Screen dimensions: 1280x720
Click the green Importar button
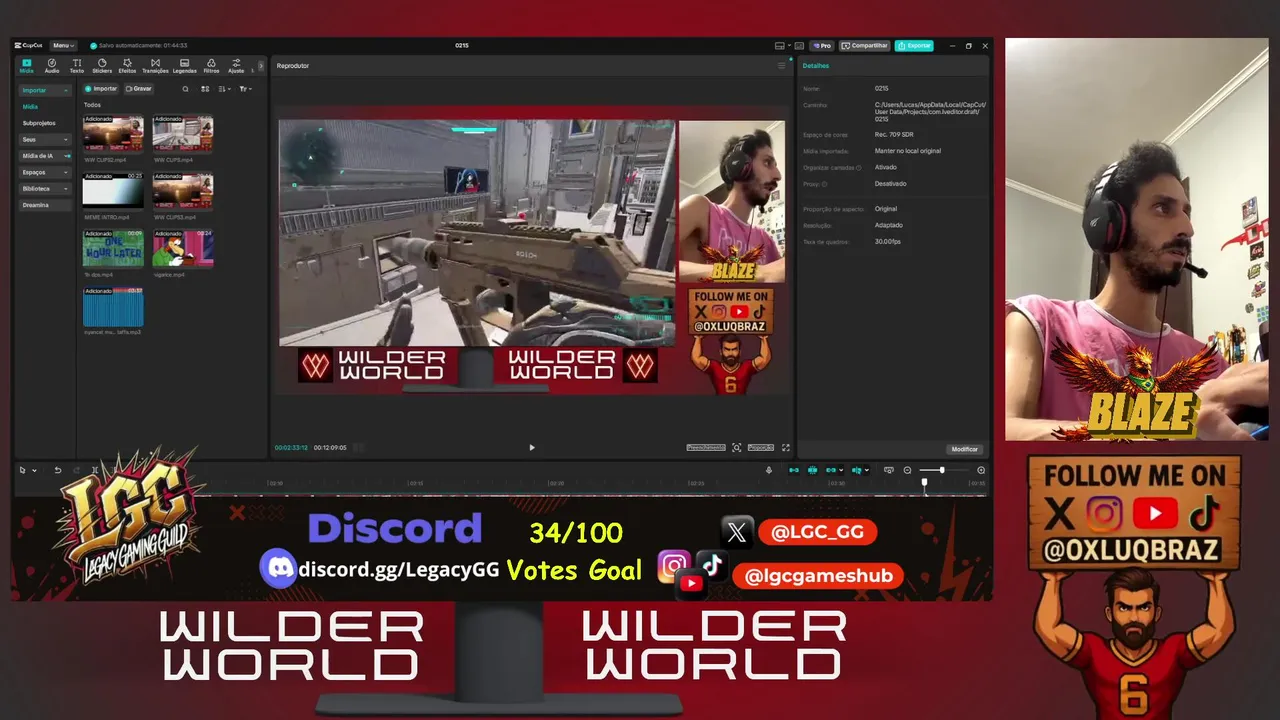coord(101,89)
